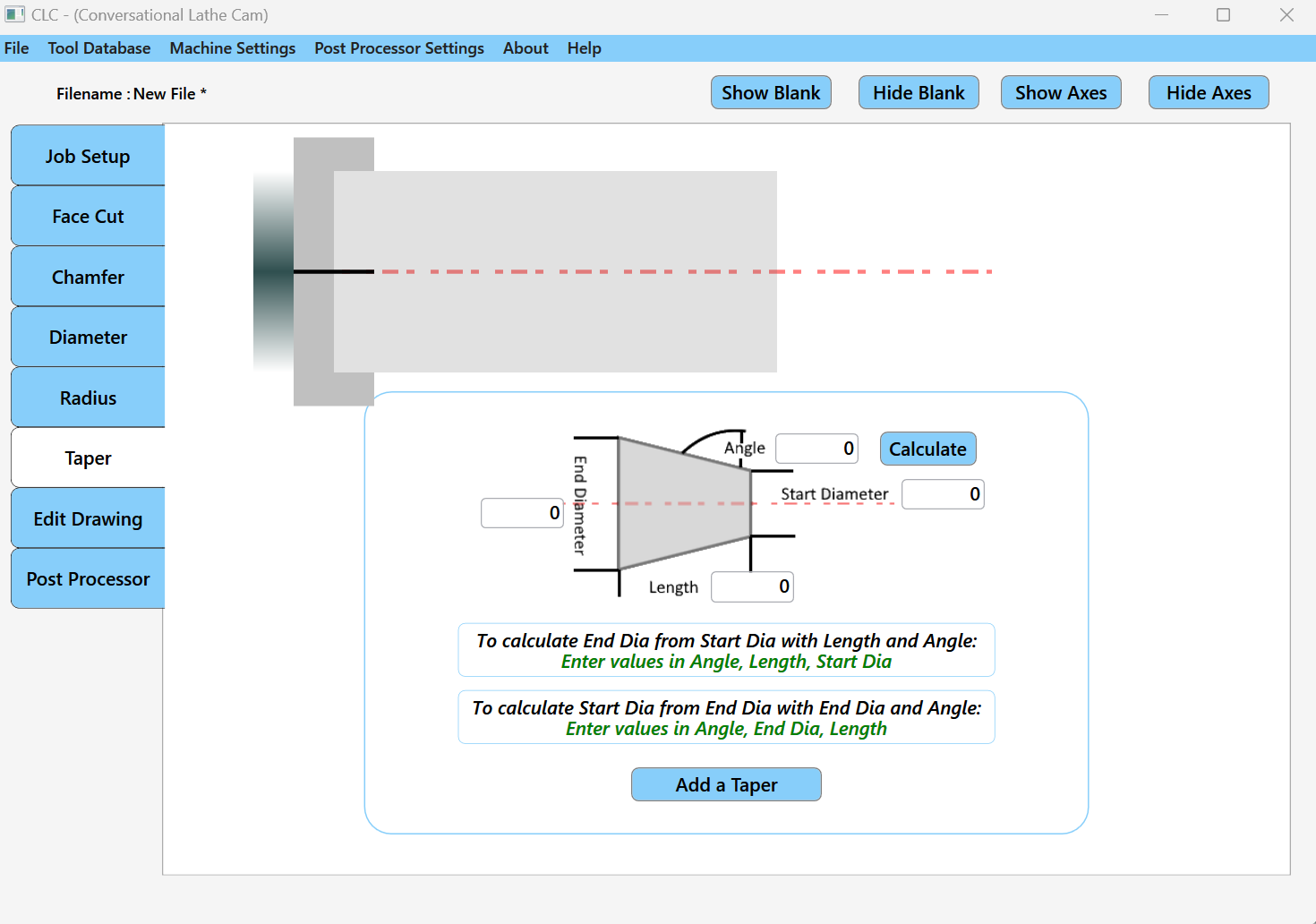Open the Radius operation panel
The height and width of the screenshot is (924, 1316).
point(87,397)
